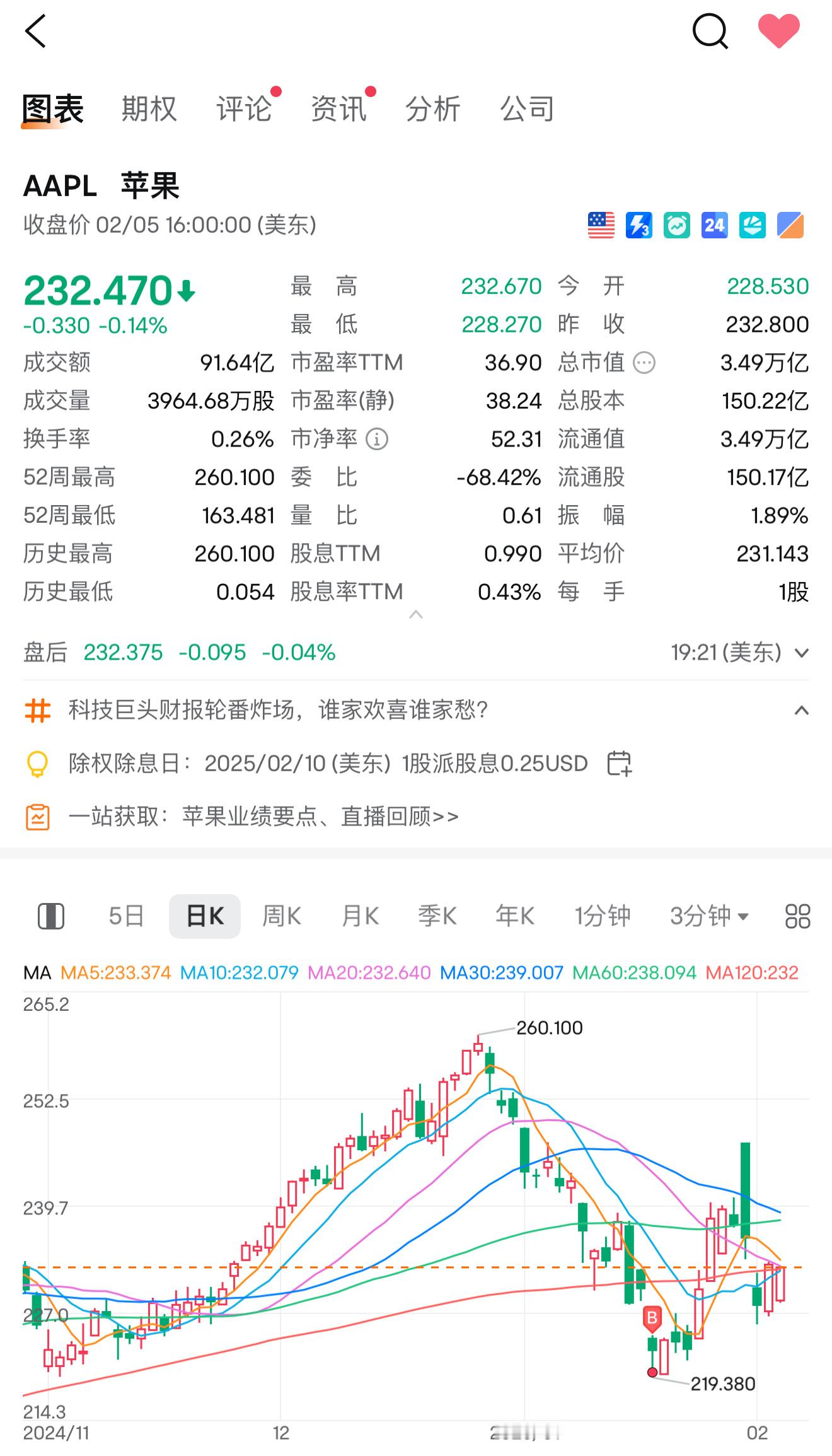This screenshot has width=832, height=1456.
Task: Select the 年K chart period
Action: [x=515, y=916]
